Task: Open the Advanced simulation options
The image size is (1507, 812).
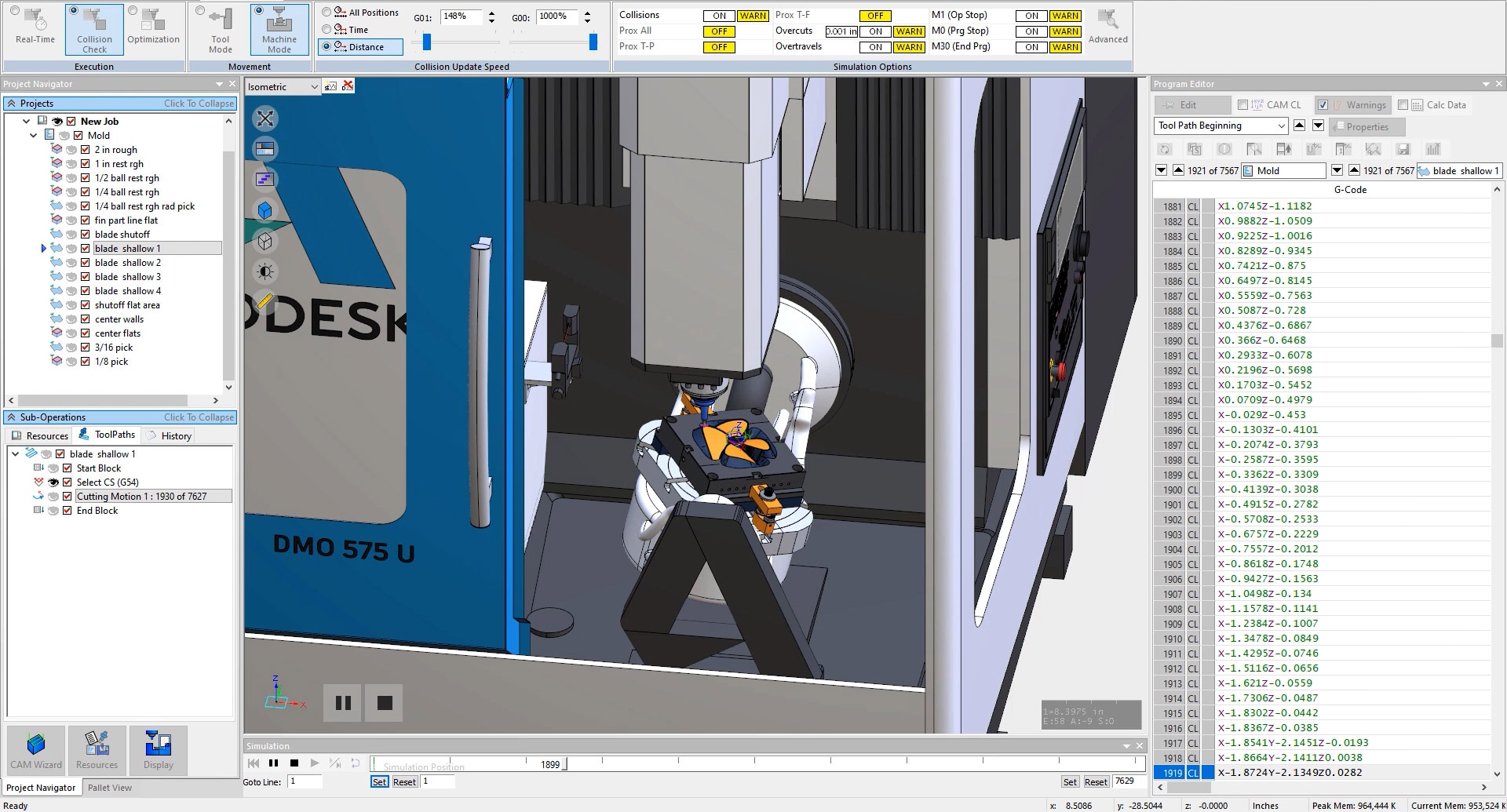Action: (x=1107, y=27)
